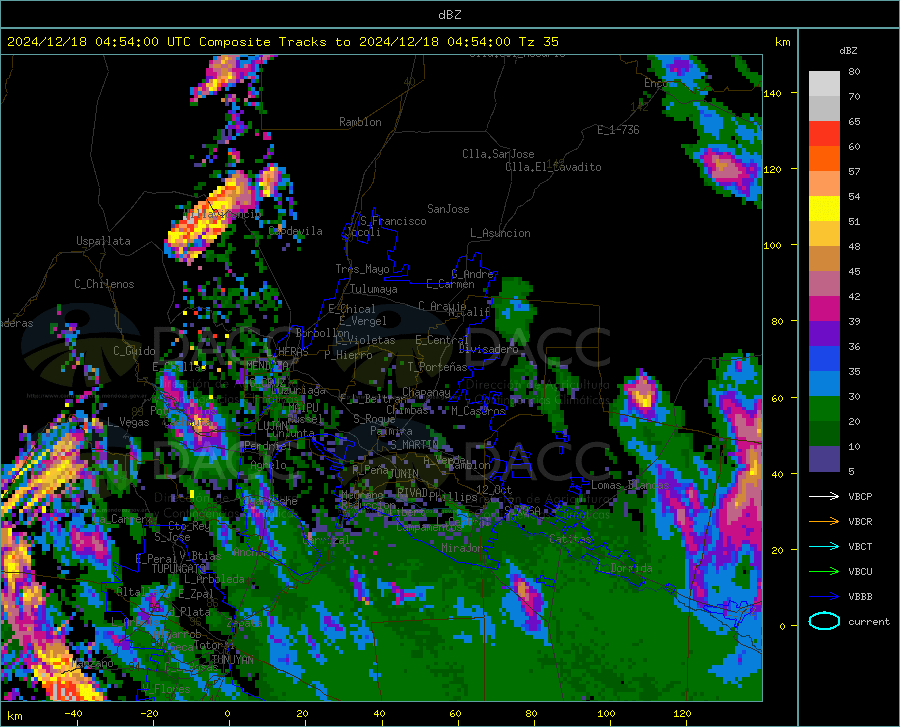Click the C_Chilenos map label
The height and width of the screenshot is (727, 900).
coord(104,284)
